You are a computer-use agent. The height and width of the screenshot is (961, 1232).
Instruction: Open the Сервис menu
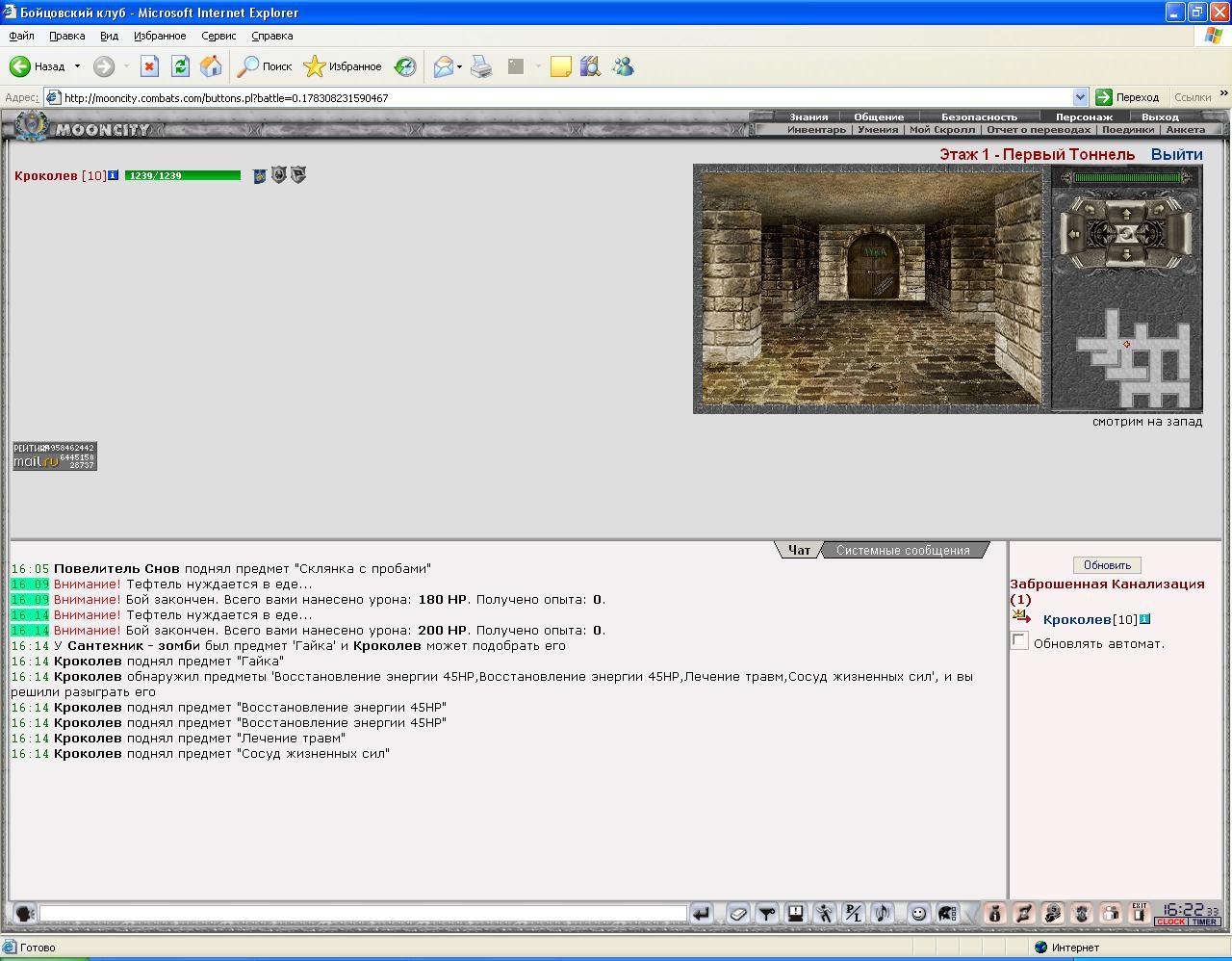click(218, 36)
